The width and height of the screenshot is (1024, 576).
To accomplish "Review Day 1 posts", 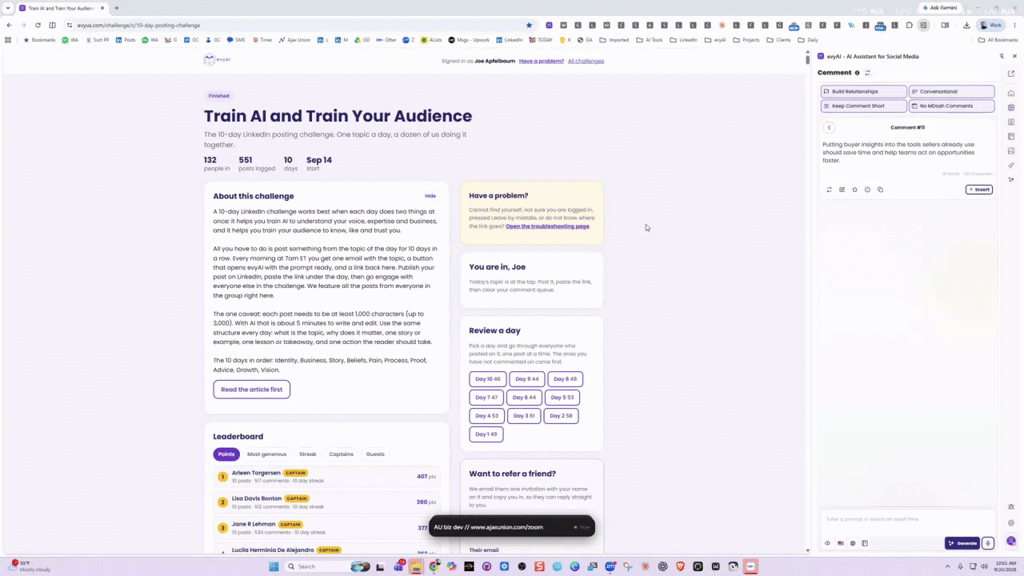I will [x=486, y=434].
